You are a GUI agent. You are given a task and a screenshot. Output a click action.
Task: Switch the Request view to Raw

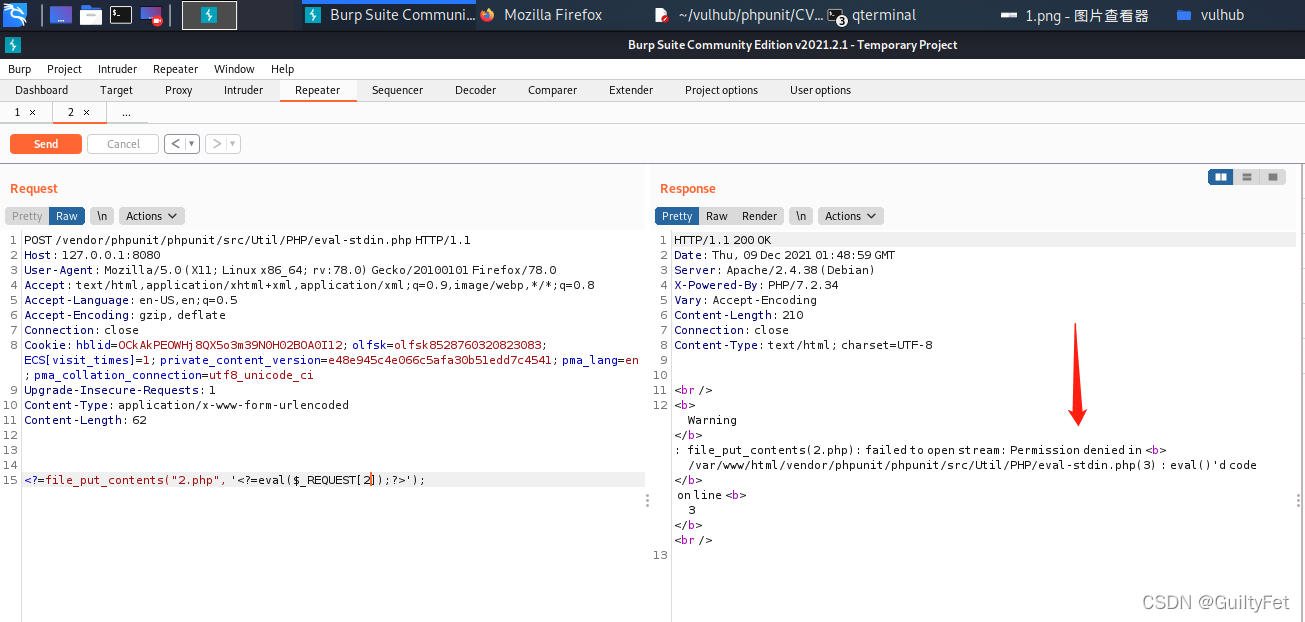(x=67, y=216)
